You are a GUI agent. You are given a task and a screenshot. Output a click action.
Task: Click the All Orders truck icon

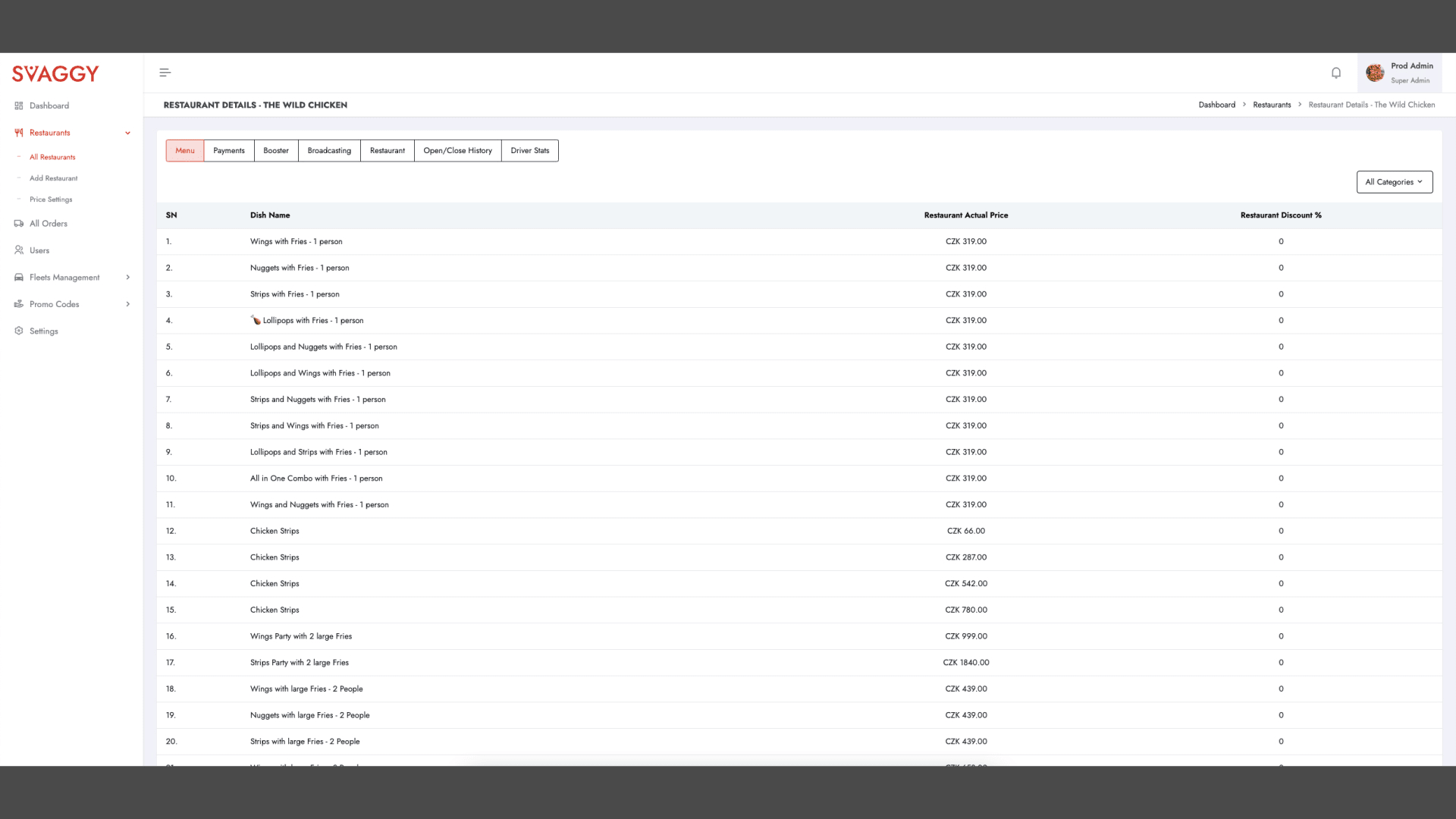point(19,224)
